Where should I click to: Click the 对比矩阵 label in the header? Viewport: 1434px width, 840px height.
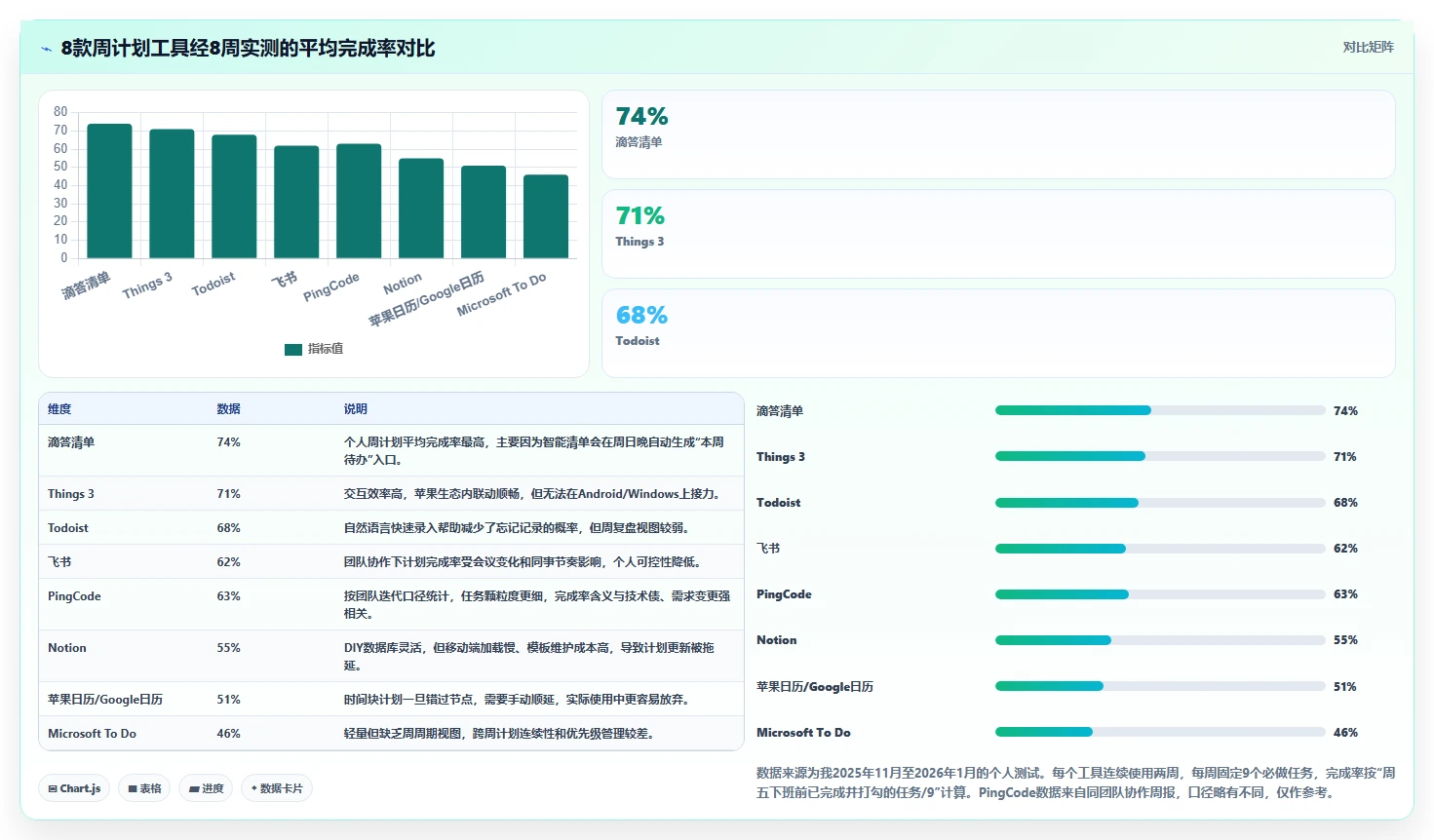tap(1368, 47)
